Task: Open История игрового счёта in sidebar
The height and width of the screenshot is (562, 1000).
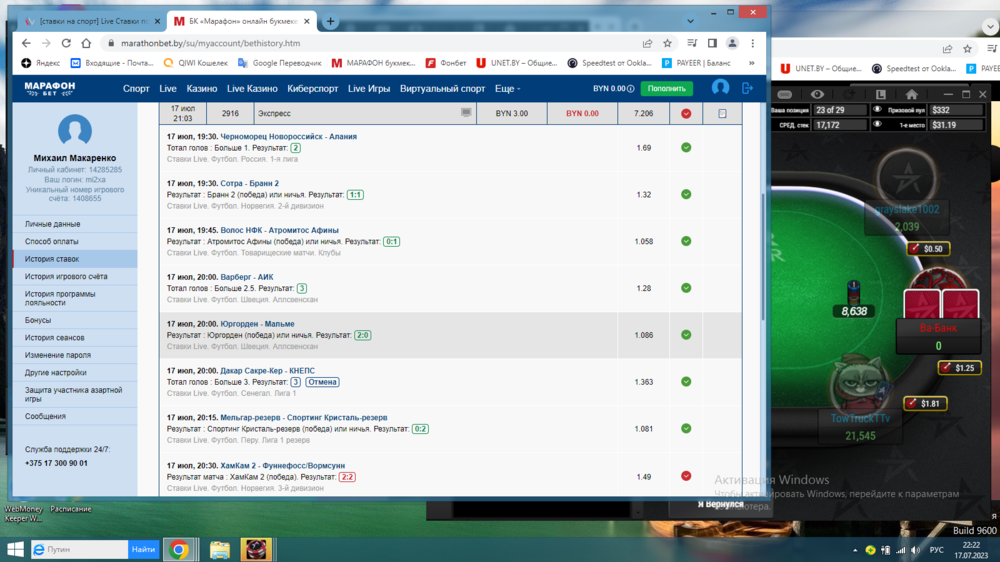Action: click(x=66, y=276)
